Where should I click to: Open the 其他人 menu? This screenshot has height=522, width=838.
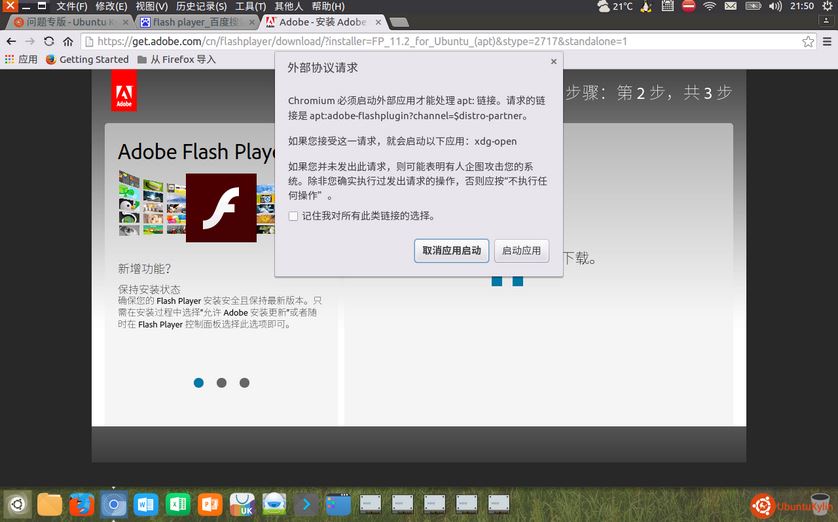[289, 6]
